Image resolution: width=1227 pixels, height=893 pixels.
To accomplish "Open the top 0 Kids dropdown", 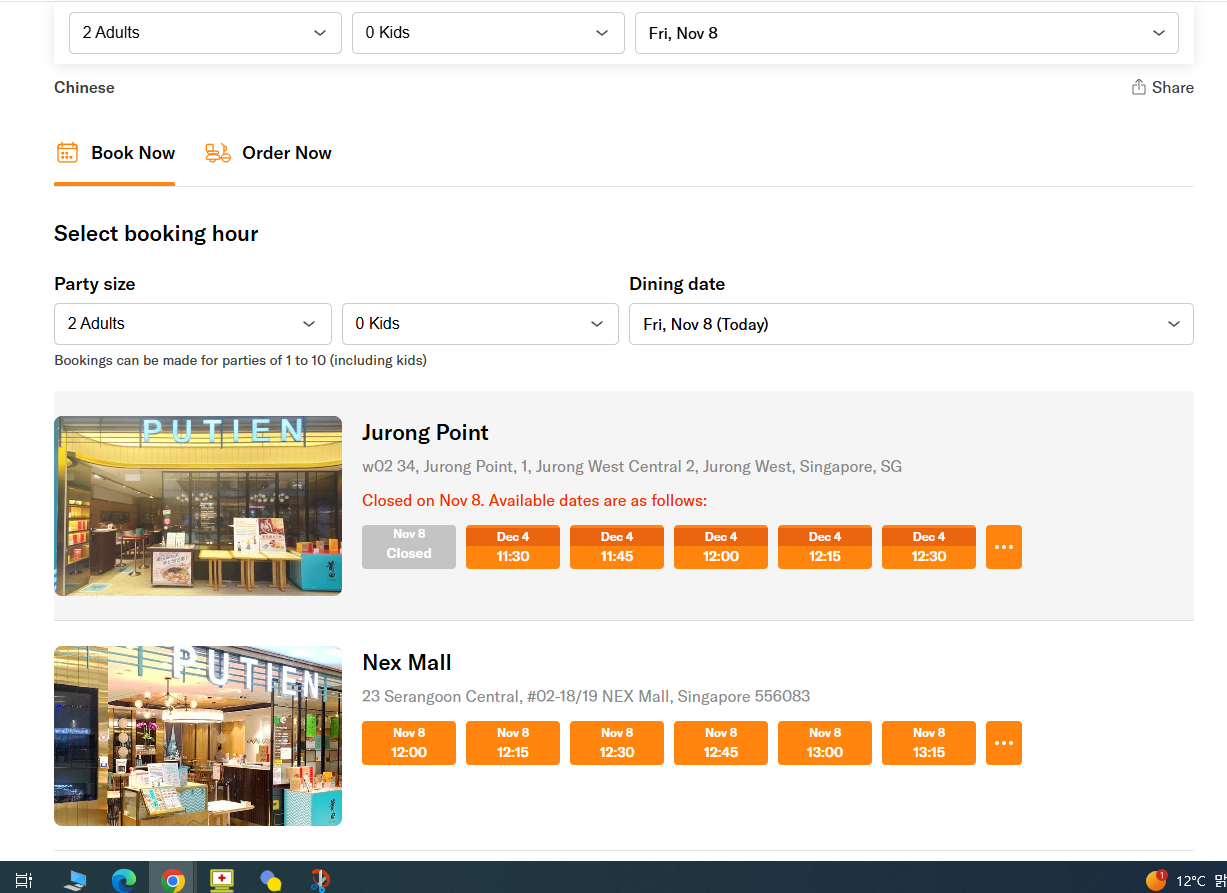I will [488, 33].
